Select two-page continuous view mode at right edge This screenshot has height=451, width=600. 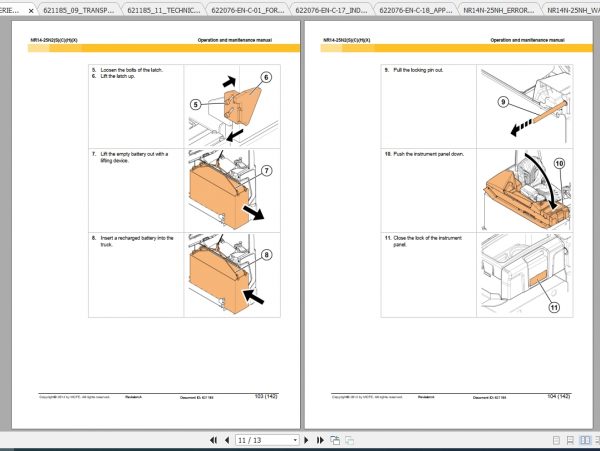(597, 440)
